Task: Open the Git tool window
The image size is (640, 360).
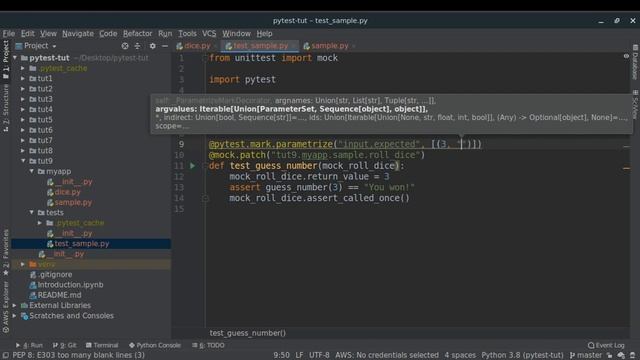Action: click(x=64, y=345)
